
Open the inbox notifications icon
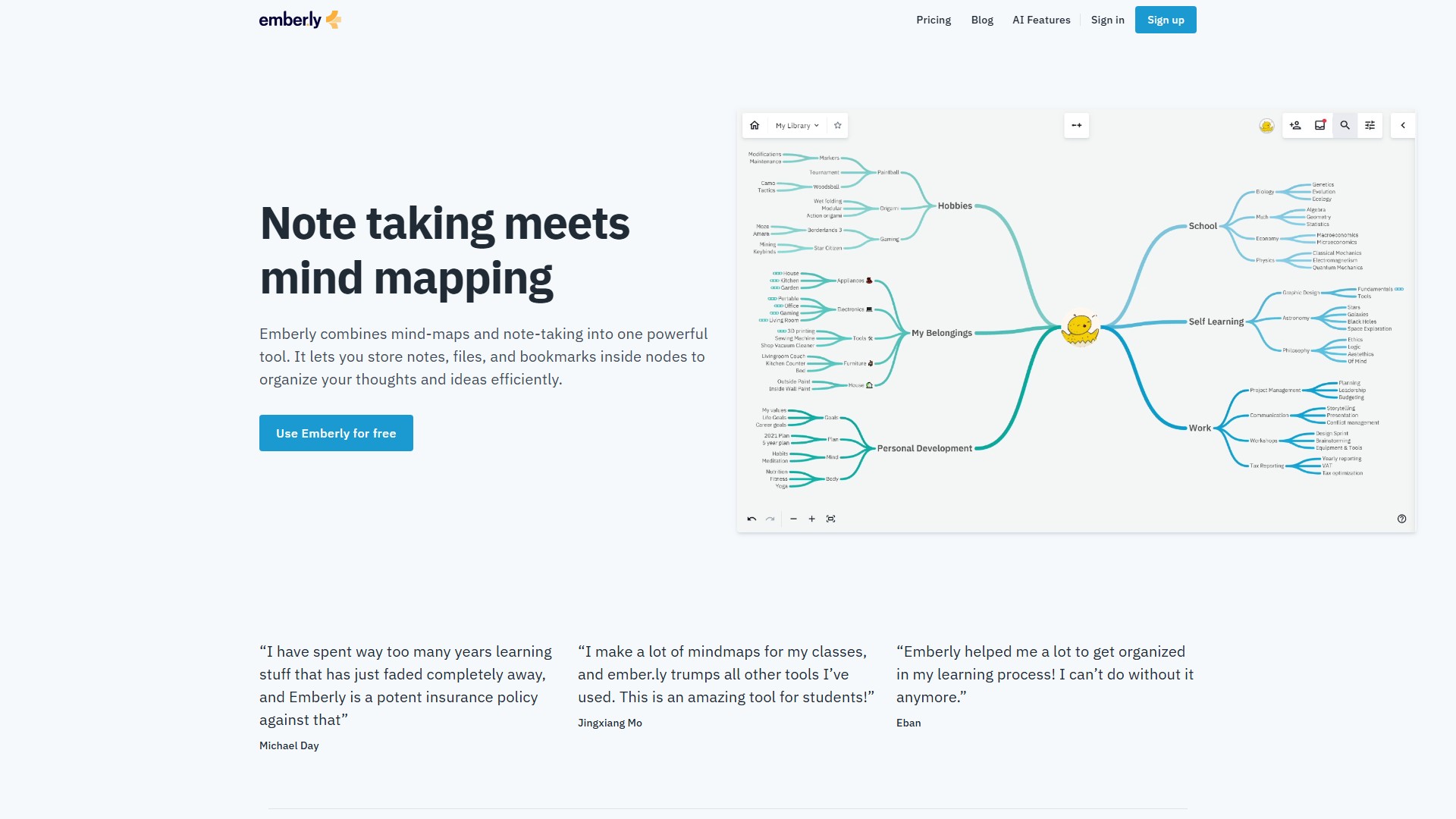(x=1320, y=126)
